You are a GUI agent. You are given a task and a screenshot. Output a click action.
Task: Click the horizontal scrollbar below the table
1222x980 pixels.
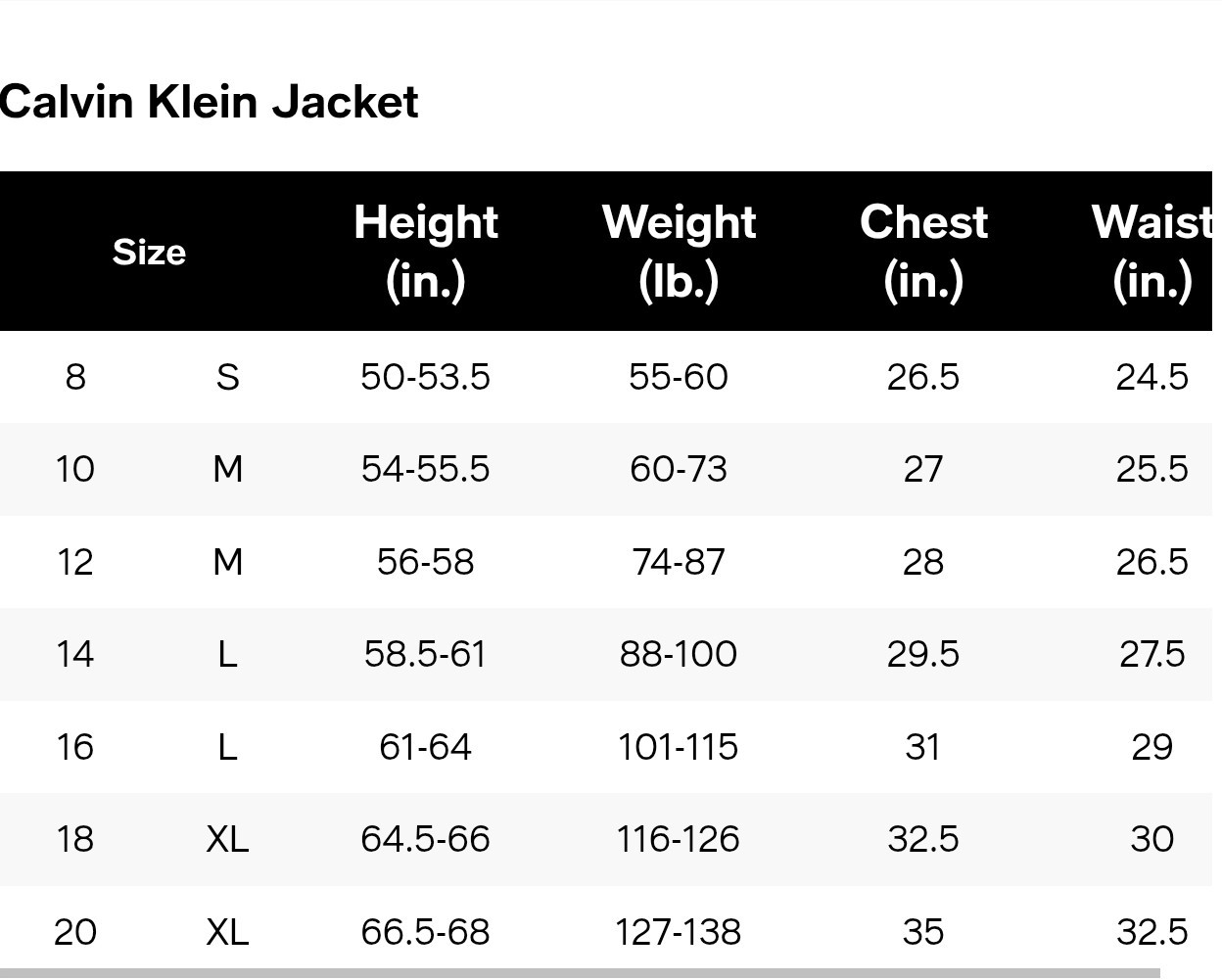(x=578, y=974)
